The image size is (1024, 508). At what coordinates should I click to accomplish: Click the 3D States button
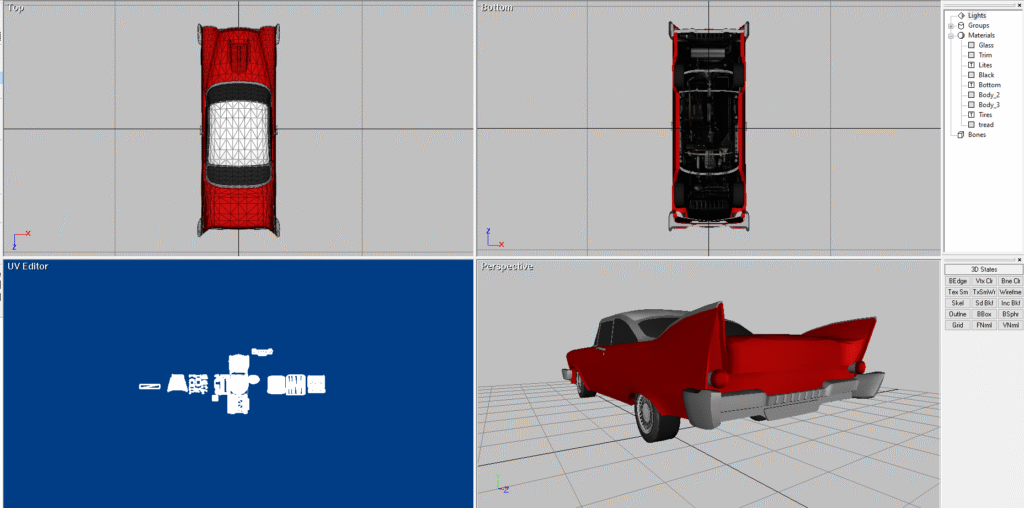pyautogui.click(x=984, y=269)
